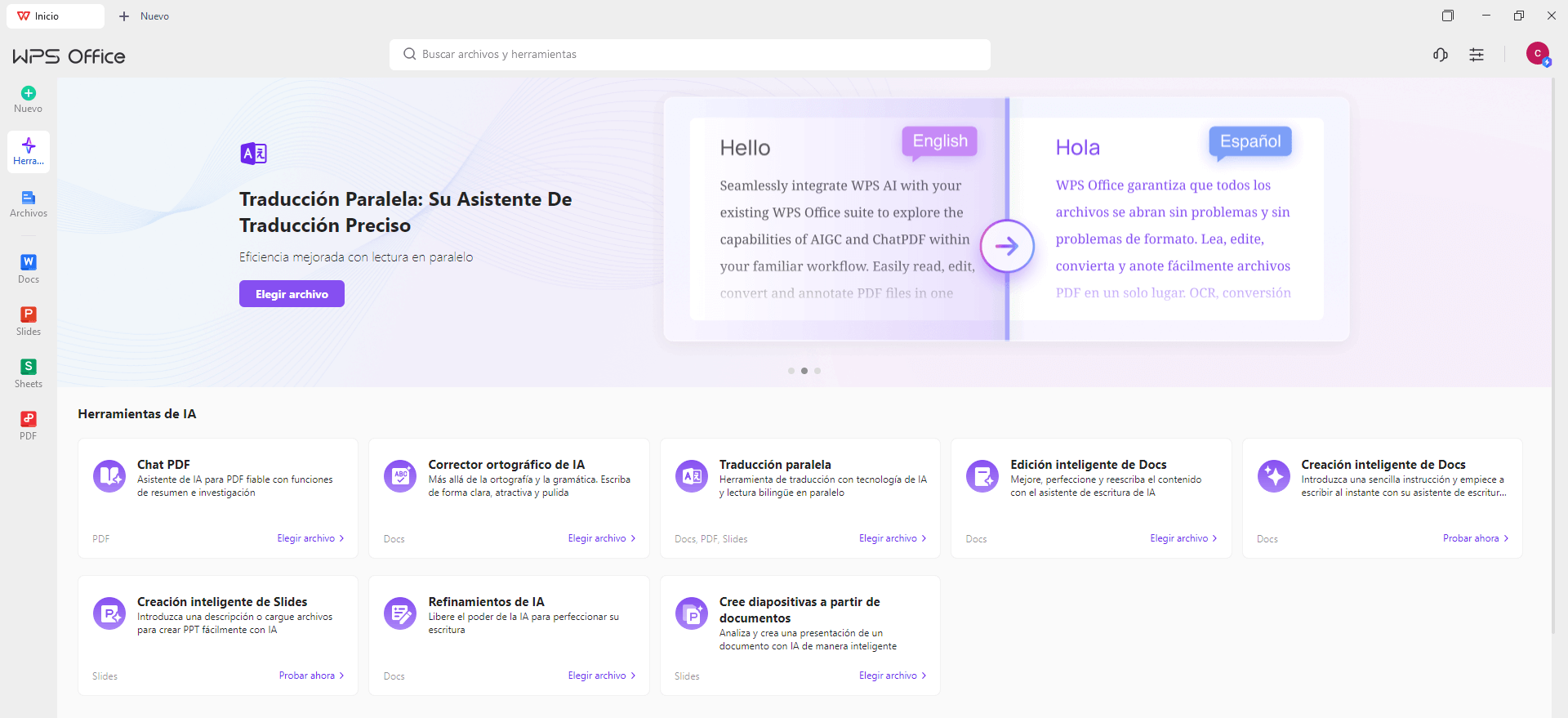The height and width of the screenshot is (718, 1568).
Task: Click the Chat PDF title
Action: click(x=163, y=464)
